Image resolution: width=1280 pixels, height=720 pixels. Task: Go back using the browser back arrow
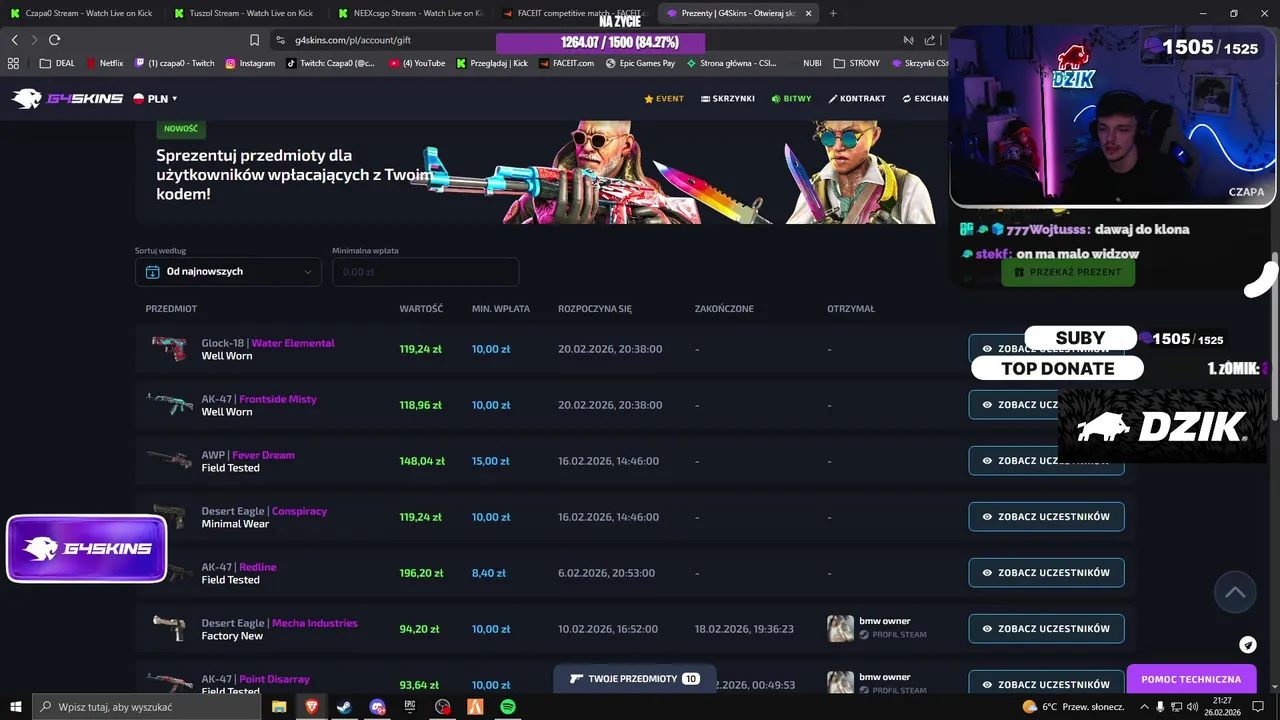14,40
